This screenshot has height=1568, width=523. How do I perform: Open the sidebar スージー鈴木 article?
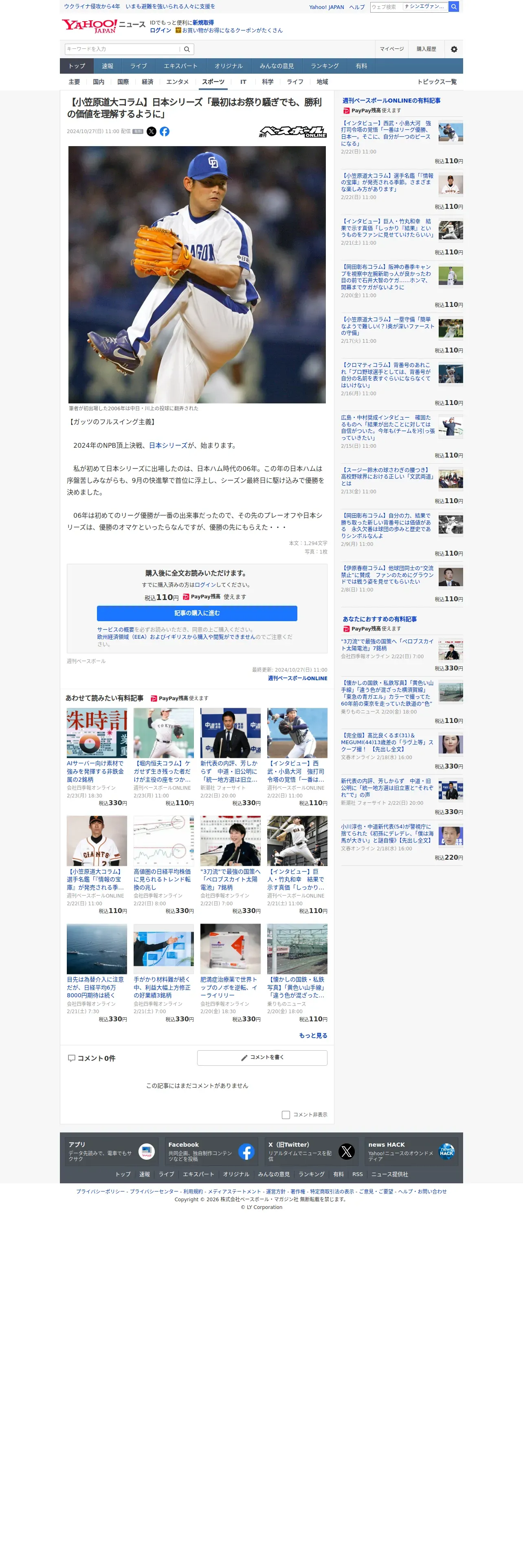pos(387,477)
